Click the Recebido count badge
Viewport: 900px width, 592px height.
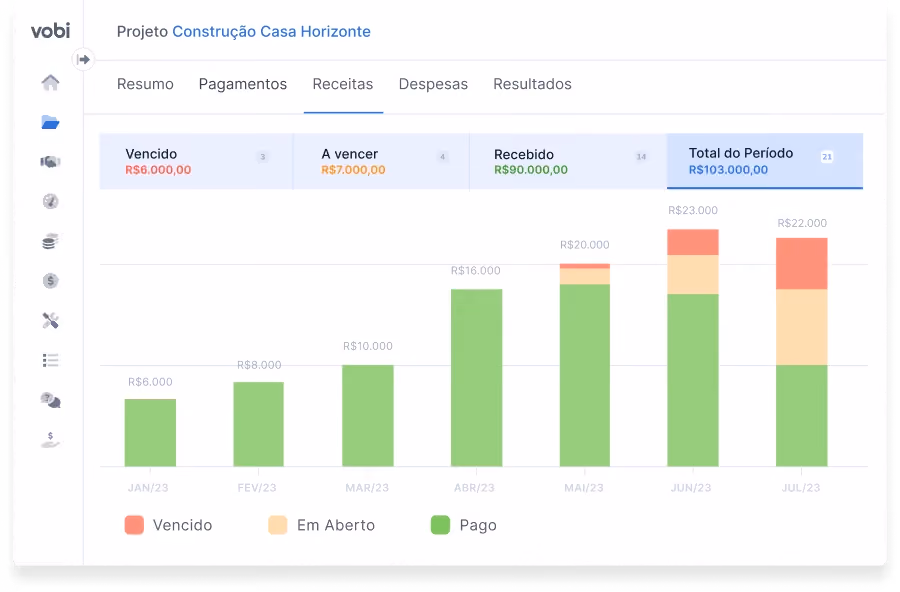click(641, 157)
